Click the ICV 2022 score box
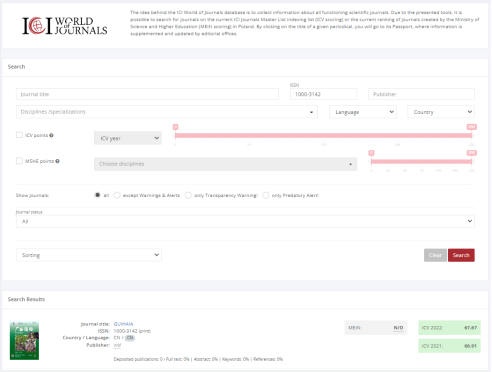The width and height of the screenshot is (492, 372). (449, 328)
